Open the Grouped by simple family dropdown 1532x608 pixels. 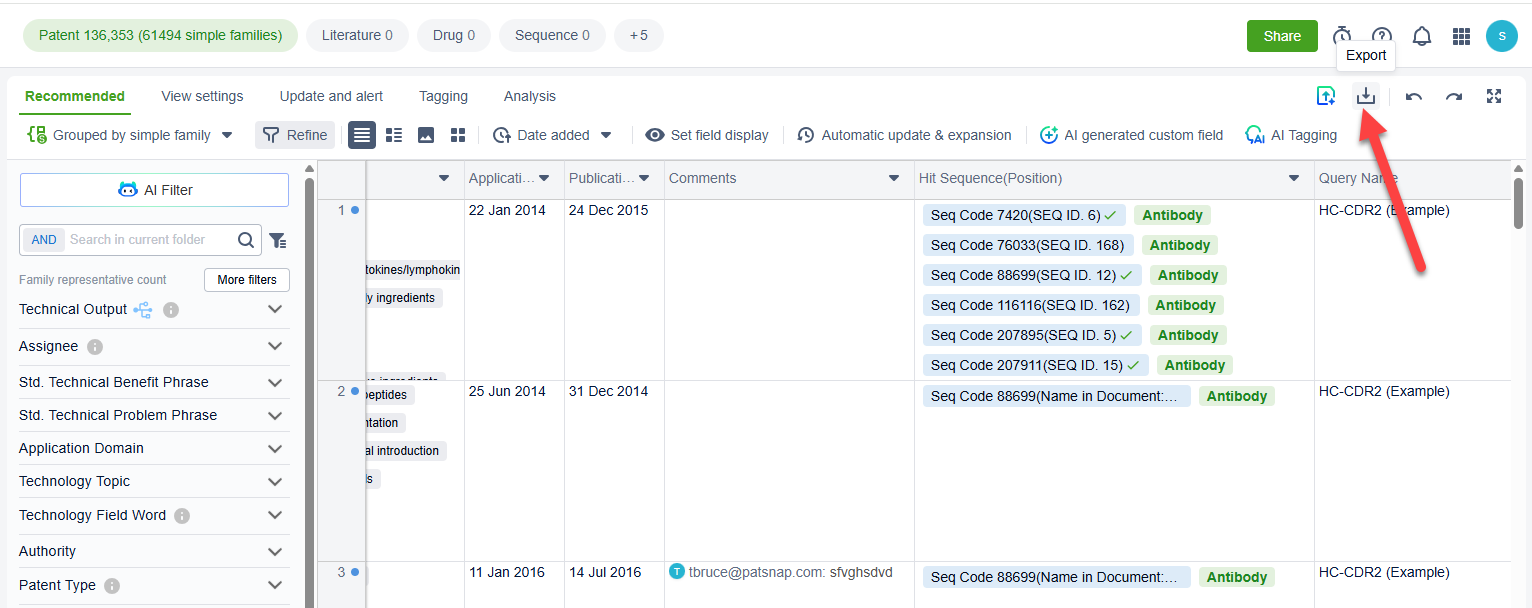[x=130, y=135]
